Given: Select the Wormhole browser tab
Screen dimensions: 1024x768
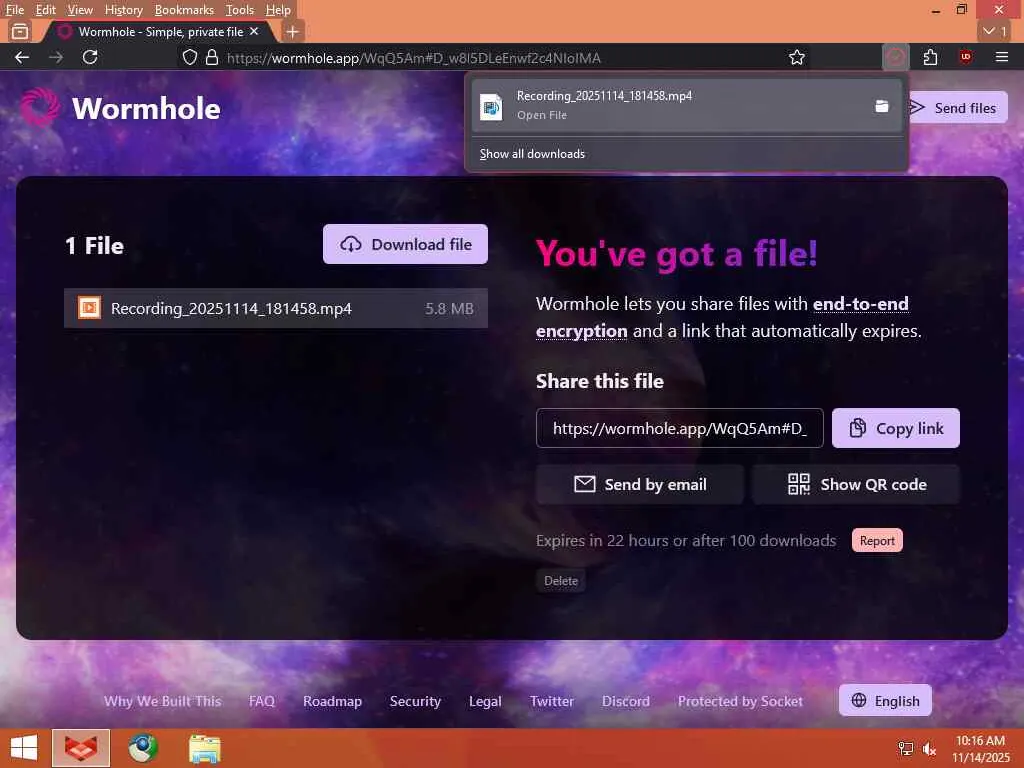Looking at the screenshot, I should click(160, 31).
